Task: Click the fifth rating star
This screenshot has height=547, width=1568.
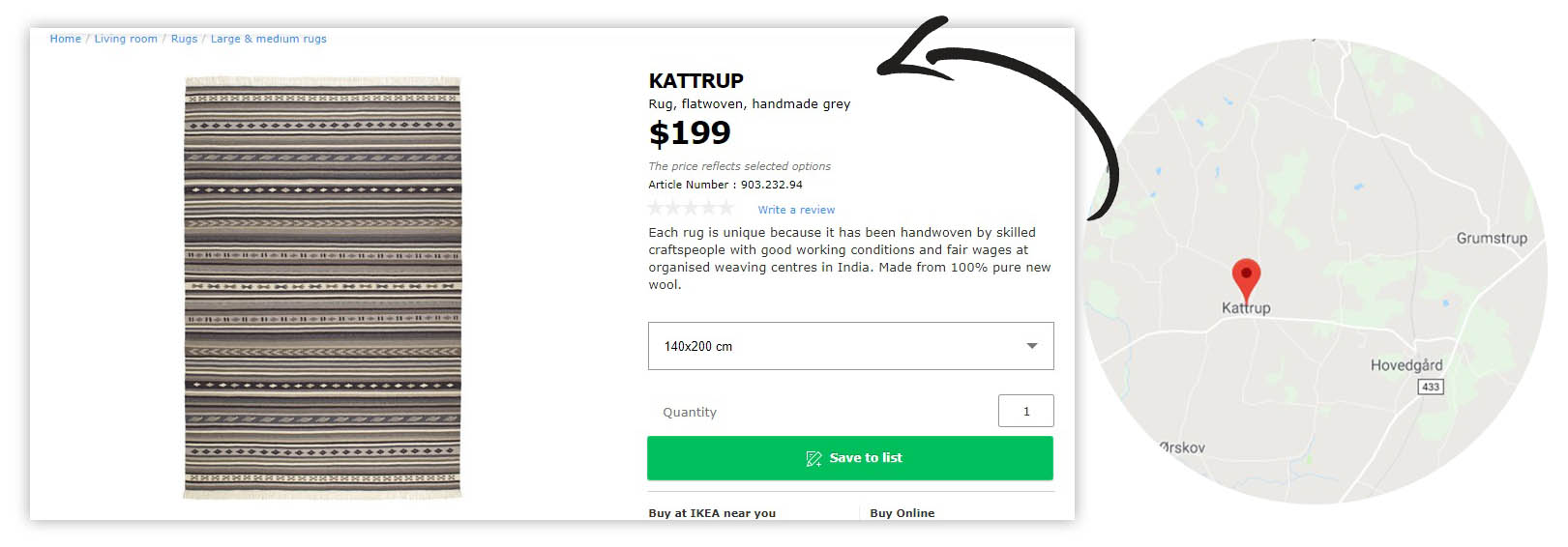Action: (725, 208)
